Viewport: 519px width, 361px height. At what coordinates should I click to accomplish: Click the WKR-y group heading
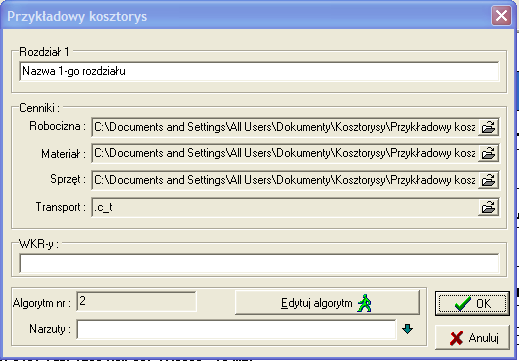tap(39, 244)
